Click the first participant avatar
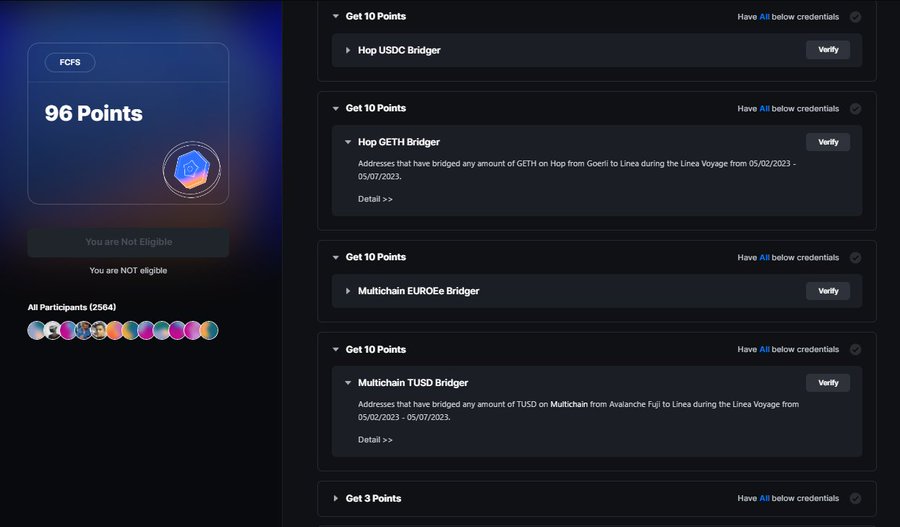Screen dimensions: 900x527 [x=36, y=330]
